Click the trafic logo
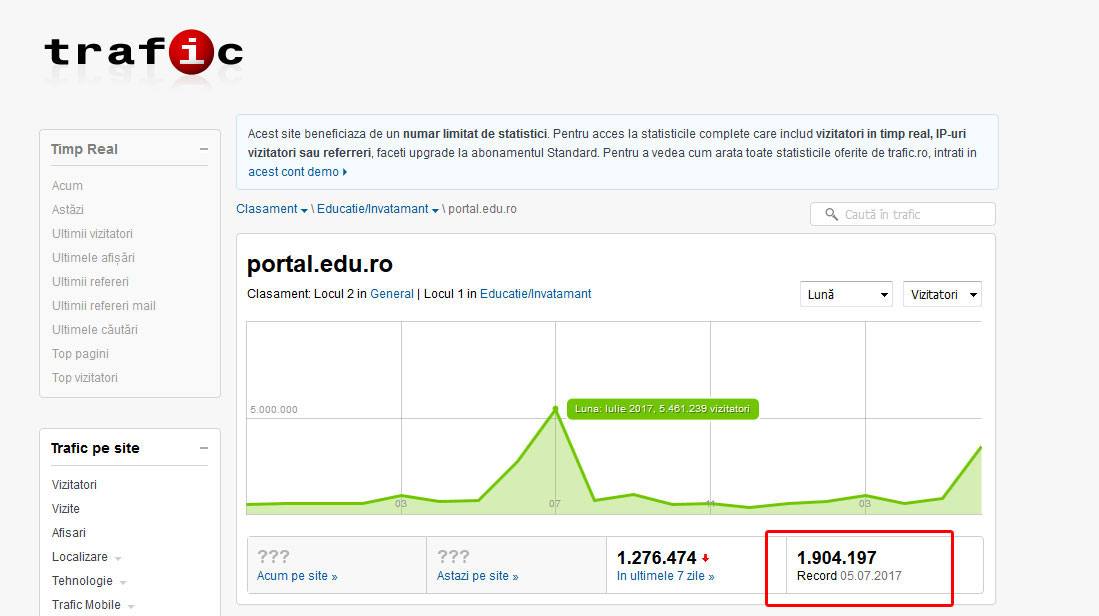1099x616 pixels. [143, 52]
